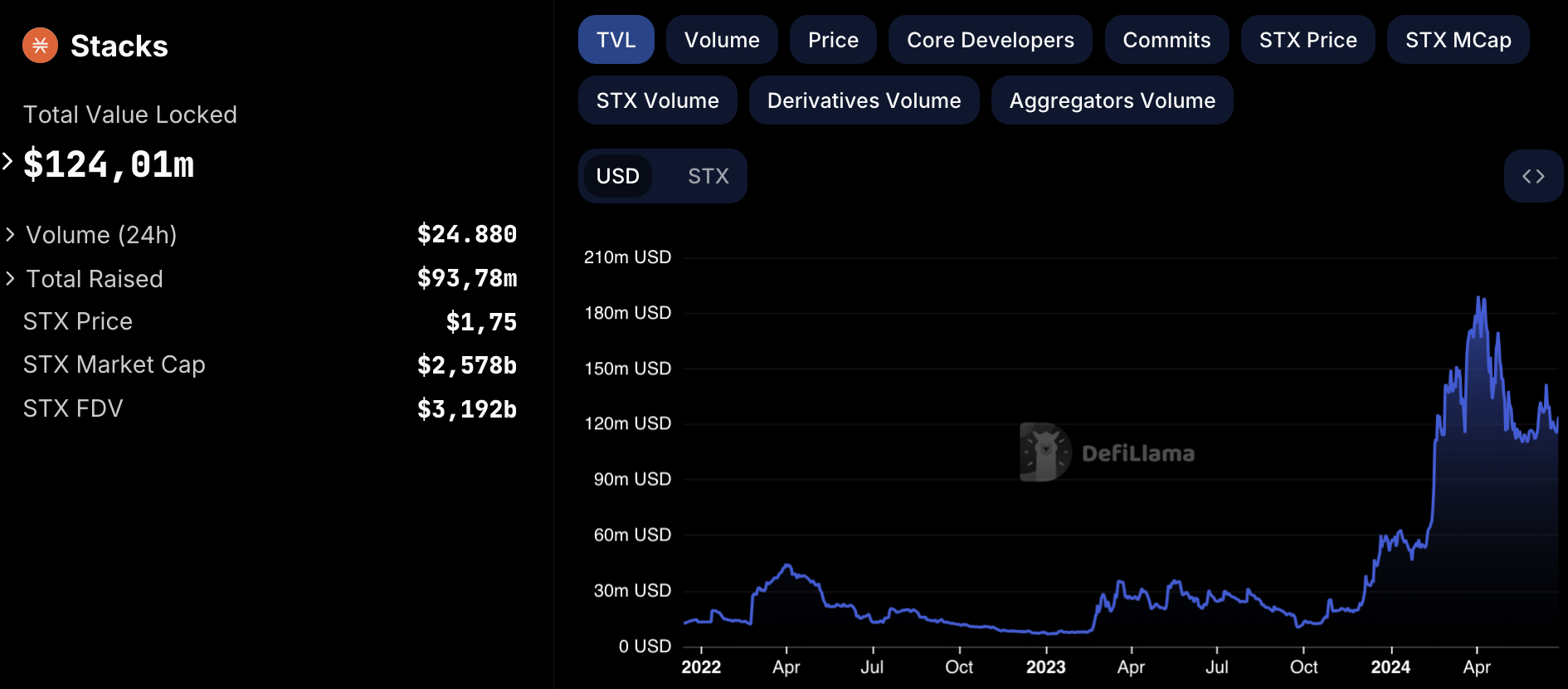The width and height of the screenshot is (1568, 689).
Task: Click the 2022 x-axis label
Action: click(x=701, y=667)
